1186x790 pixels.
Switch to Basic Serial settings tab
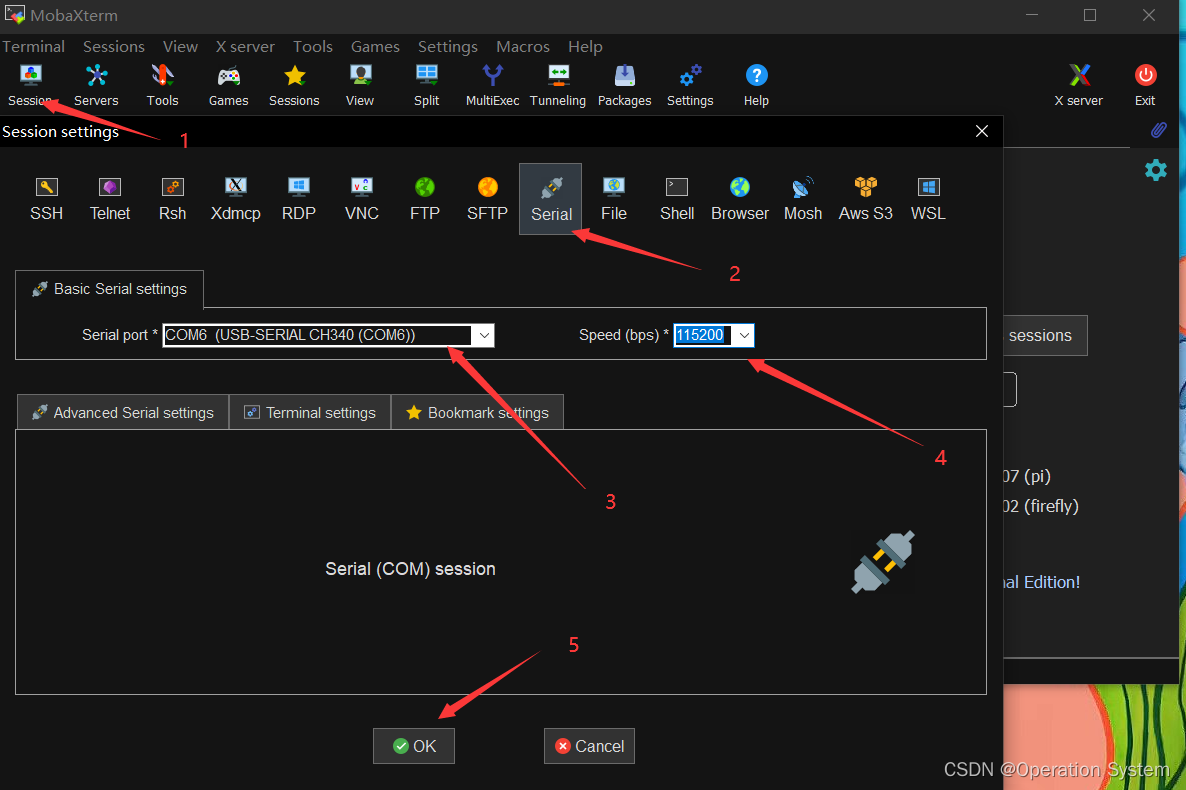(110, 289)
